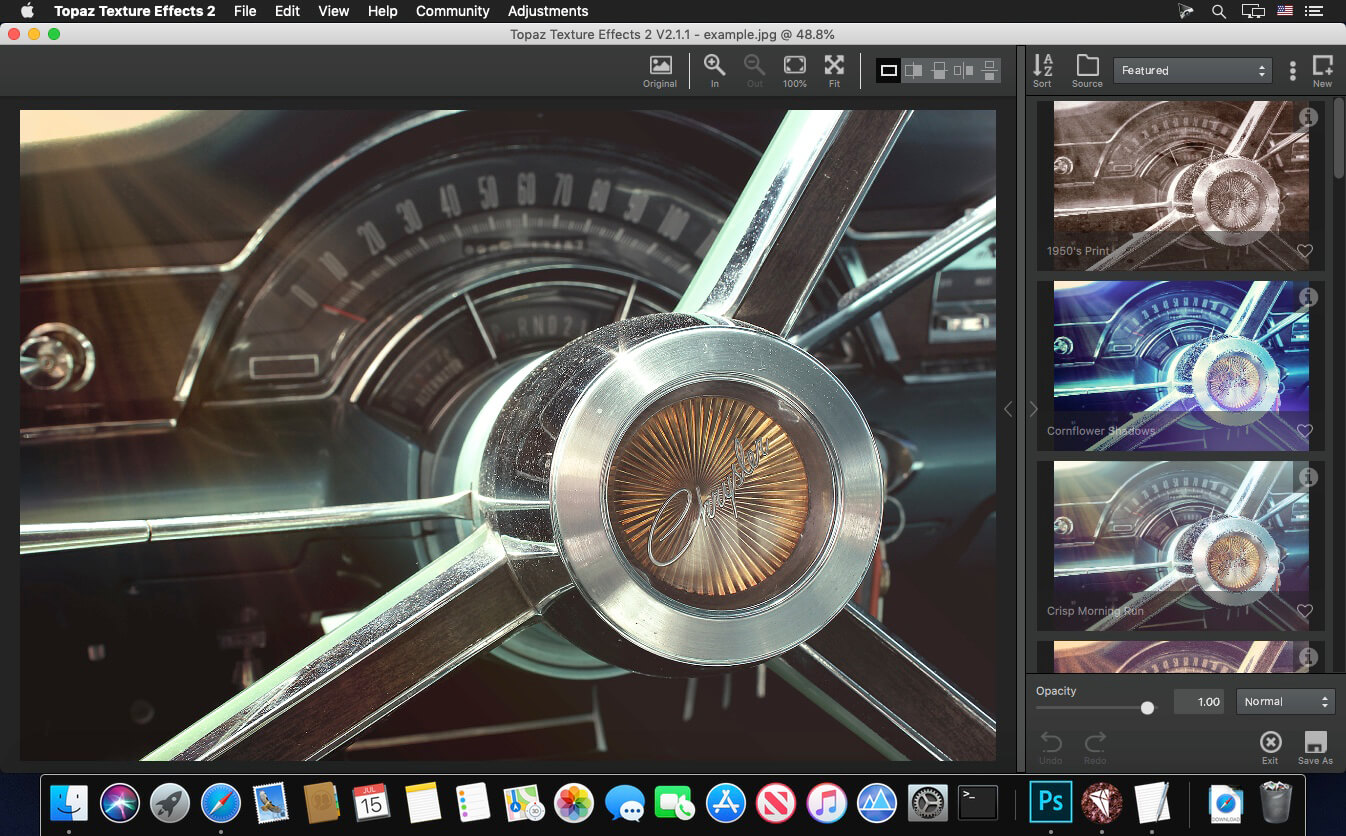
Task: Adjust the Opacity slider handle
Action: click(1147, 708)
